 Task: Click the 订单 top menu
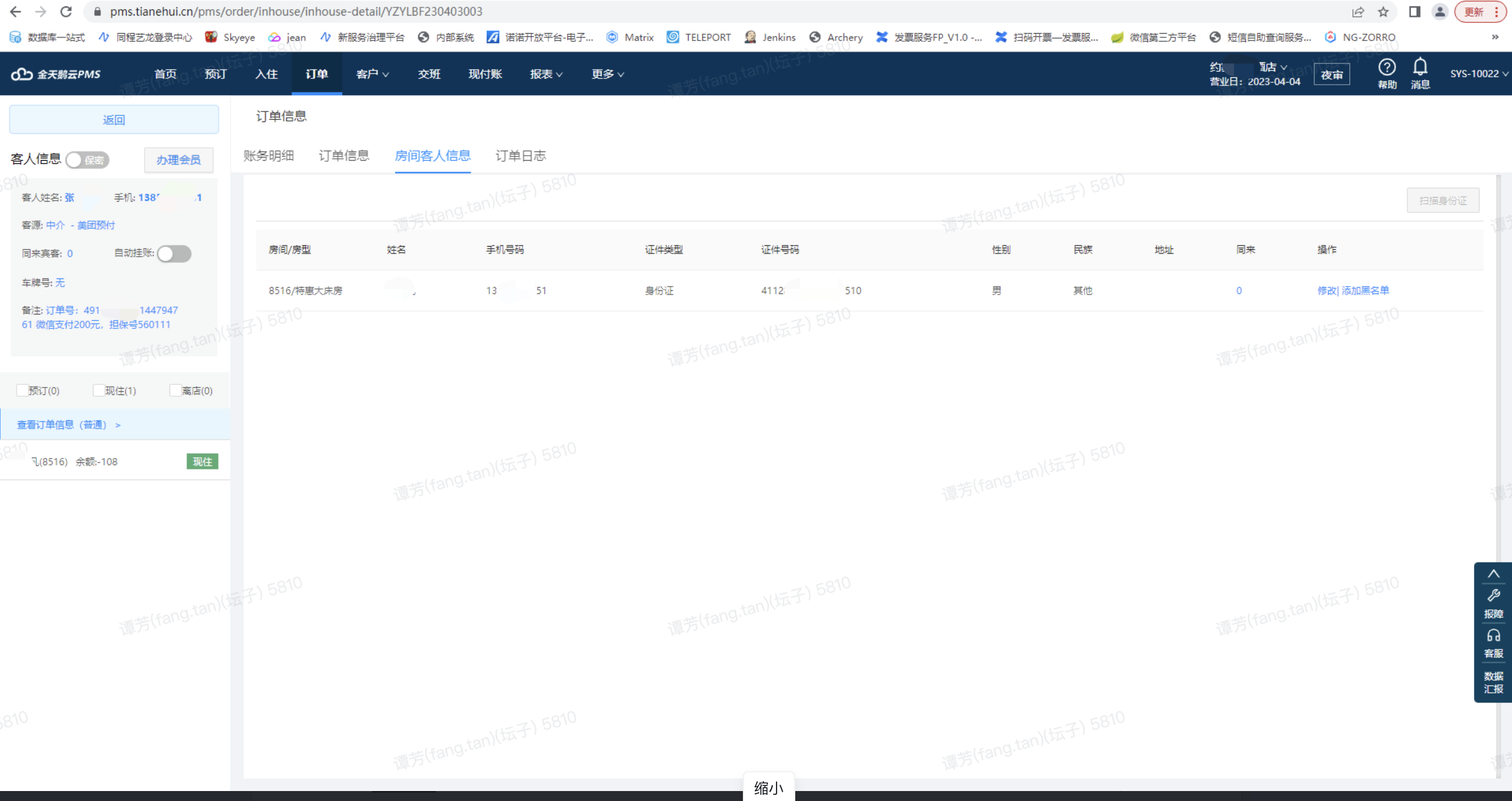click(x=317, y=74)
